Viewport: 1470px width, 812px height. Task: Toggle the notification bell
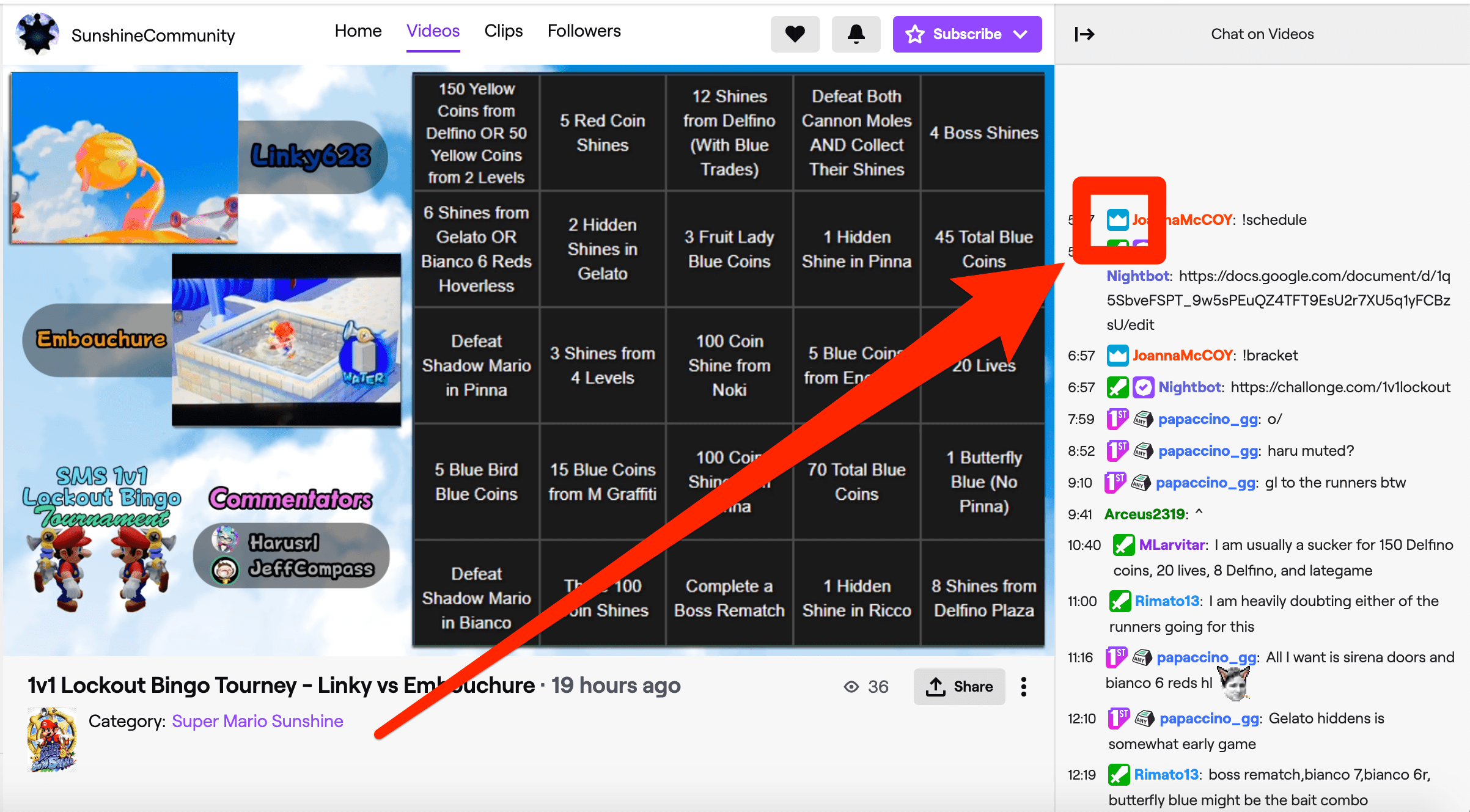[856, 34]
